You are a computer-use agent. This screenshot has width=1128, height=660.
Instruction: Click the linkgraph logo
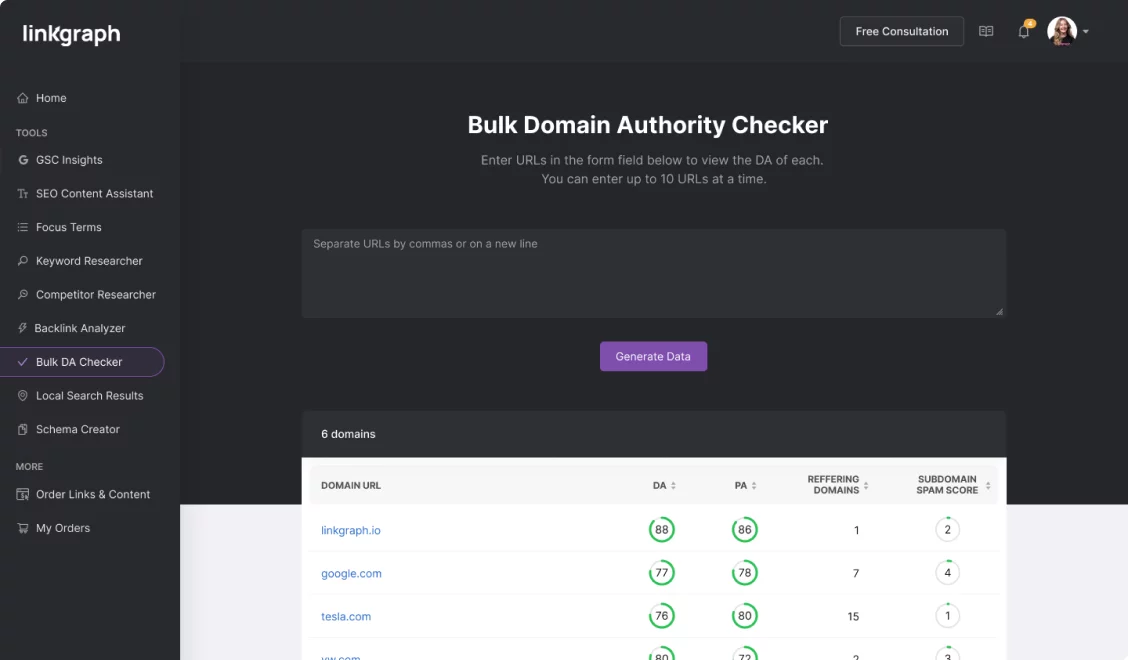71,34
